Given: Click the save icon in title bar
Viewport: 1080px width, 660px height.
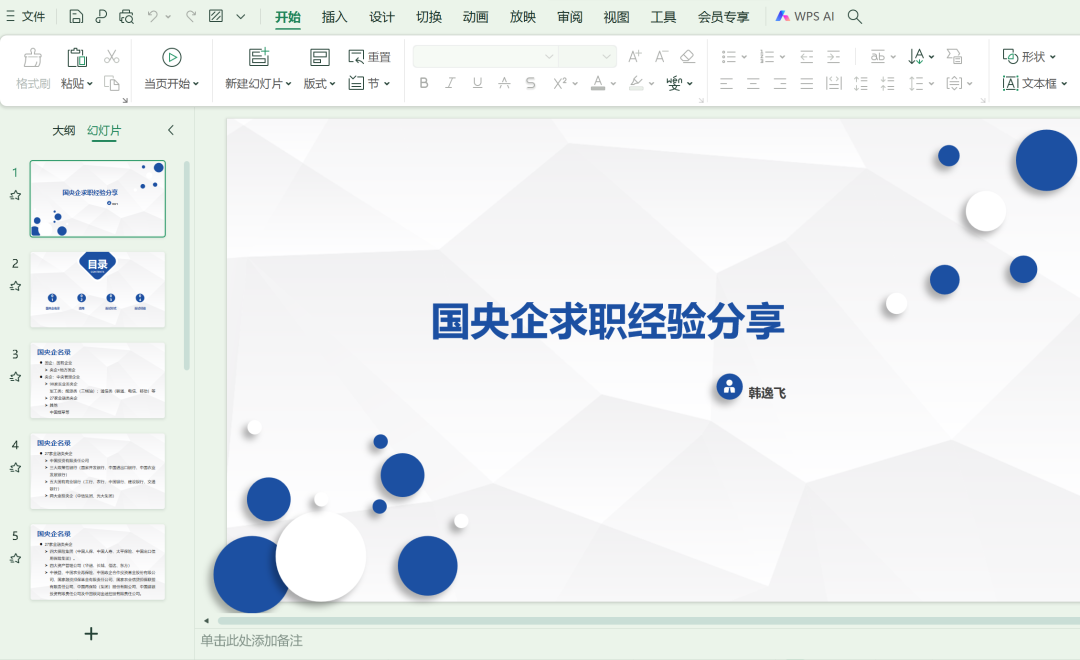Looking at the screenshot, I should click(x=77, y=16).
